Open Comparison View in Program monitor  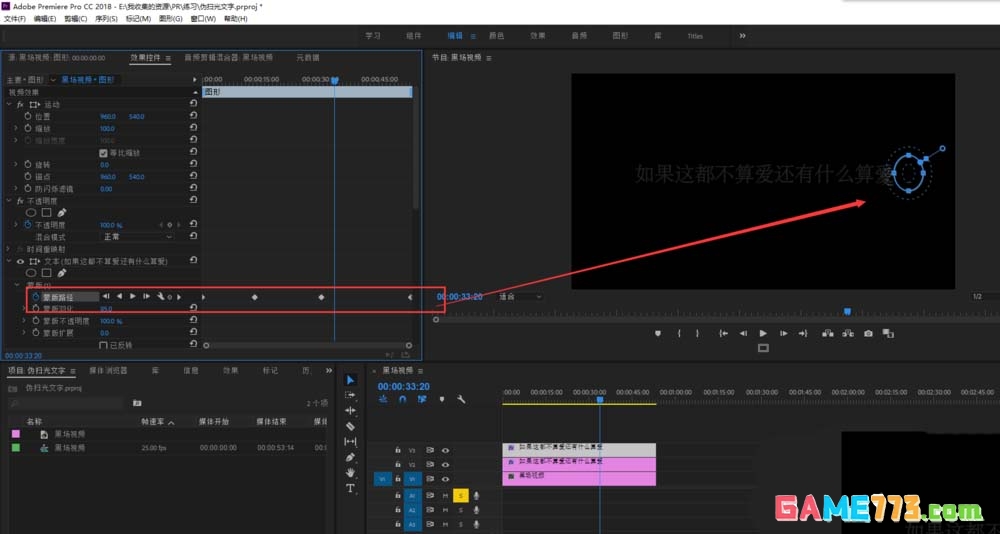[x=888, y=333]
